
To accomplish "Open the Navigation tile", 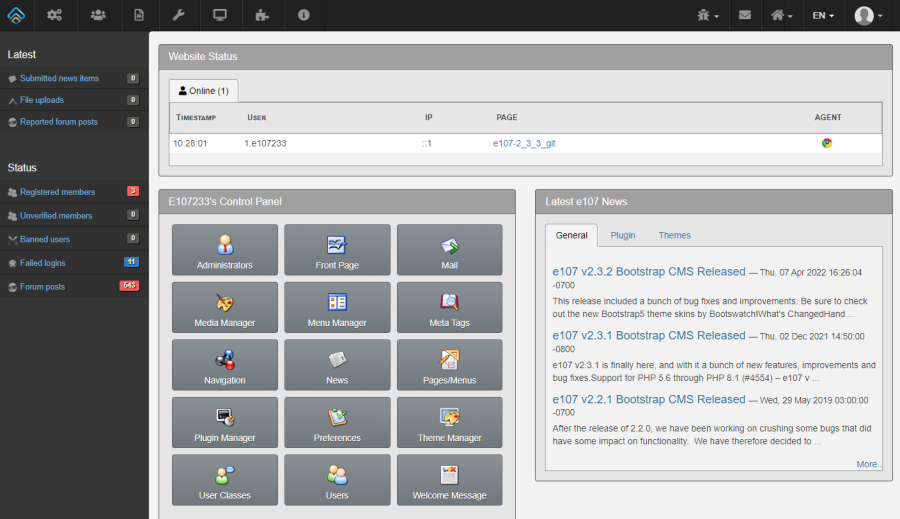I will coord(224,365).
